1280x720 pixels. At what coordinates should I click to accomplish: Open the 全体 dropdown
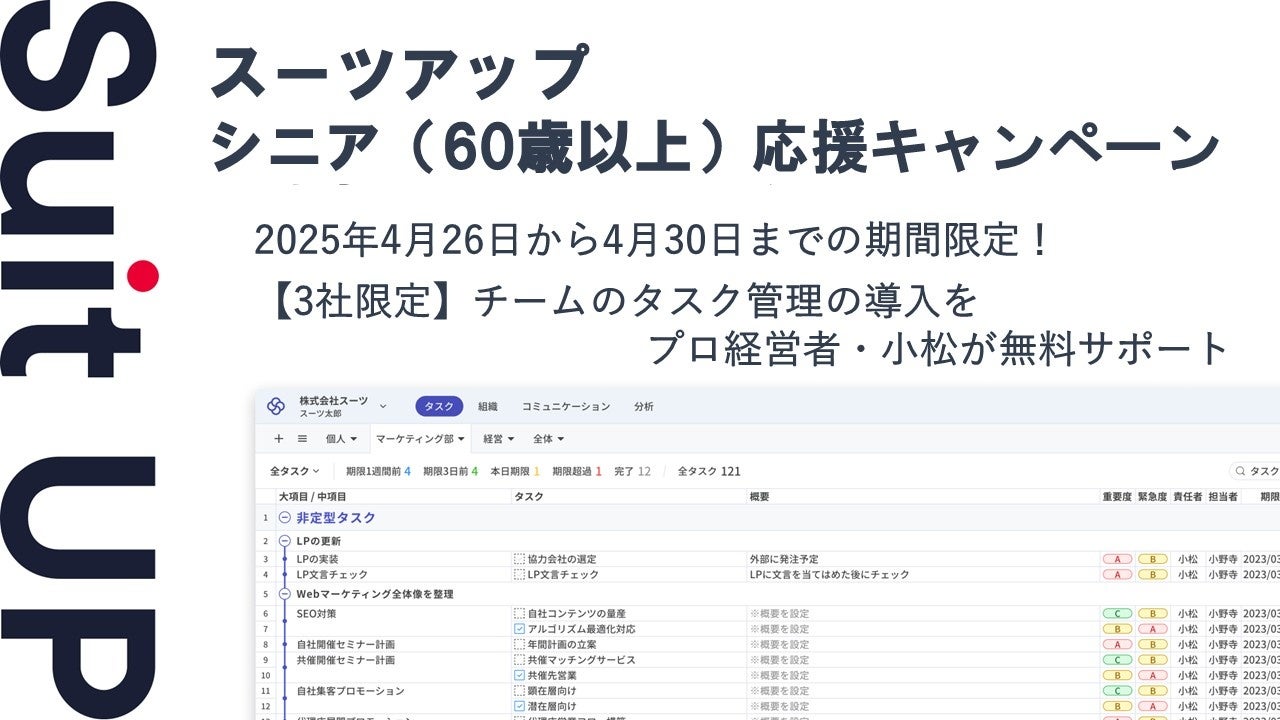[548, 438]
